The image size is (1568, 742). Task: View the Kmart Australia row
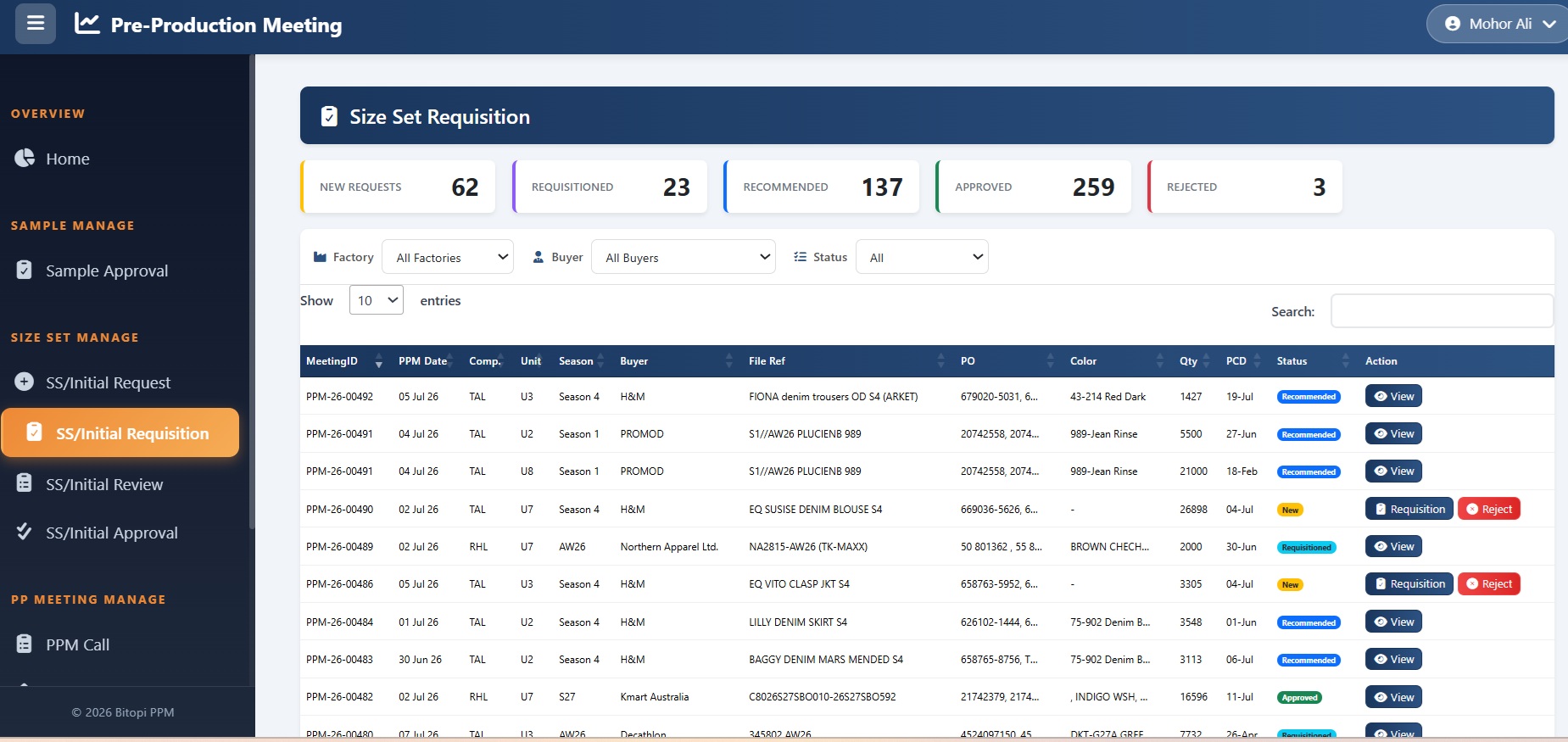point(1393,697)
